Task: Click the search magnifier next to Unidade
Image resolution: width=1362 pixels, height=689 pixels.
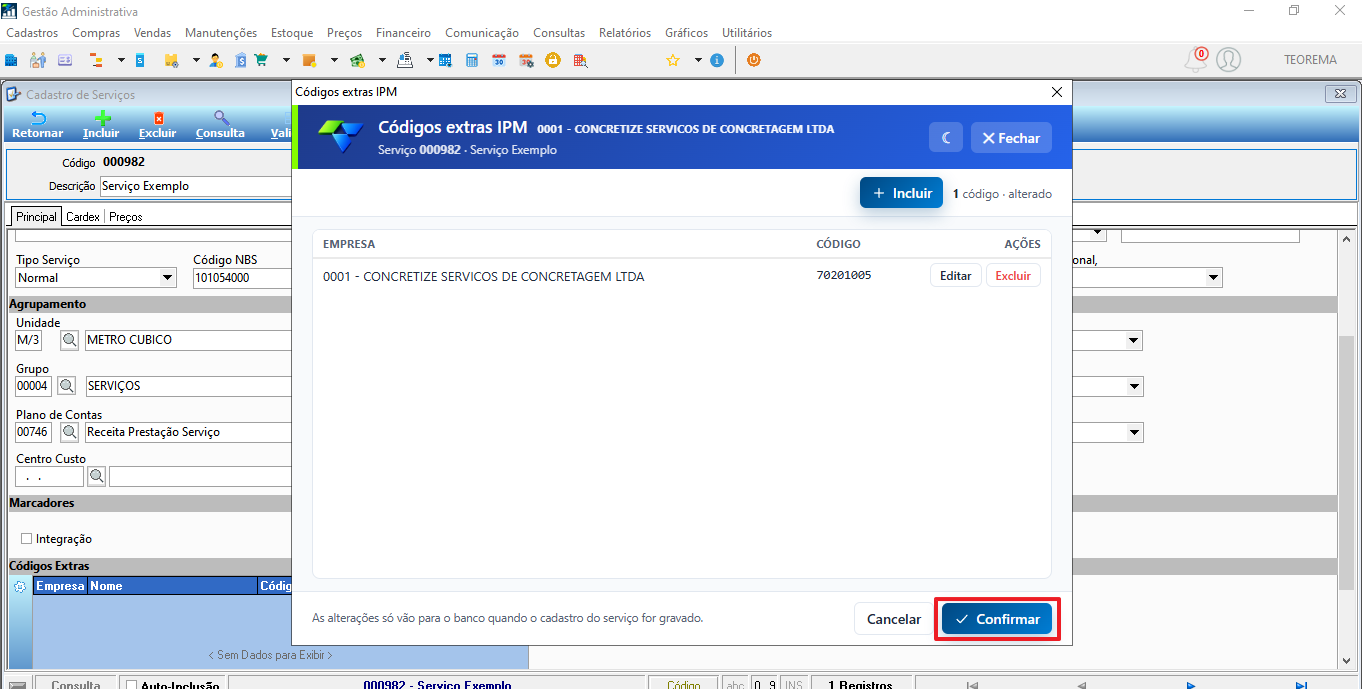Action: coord(70,340)
